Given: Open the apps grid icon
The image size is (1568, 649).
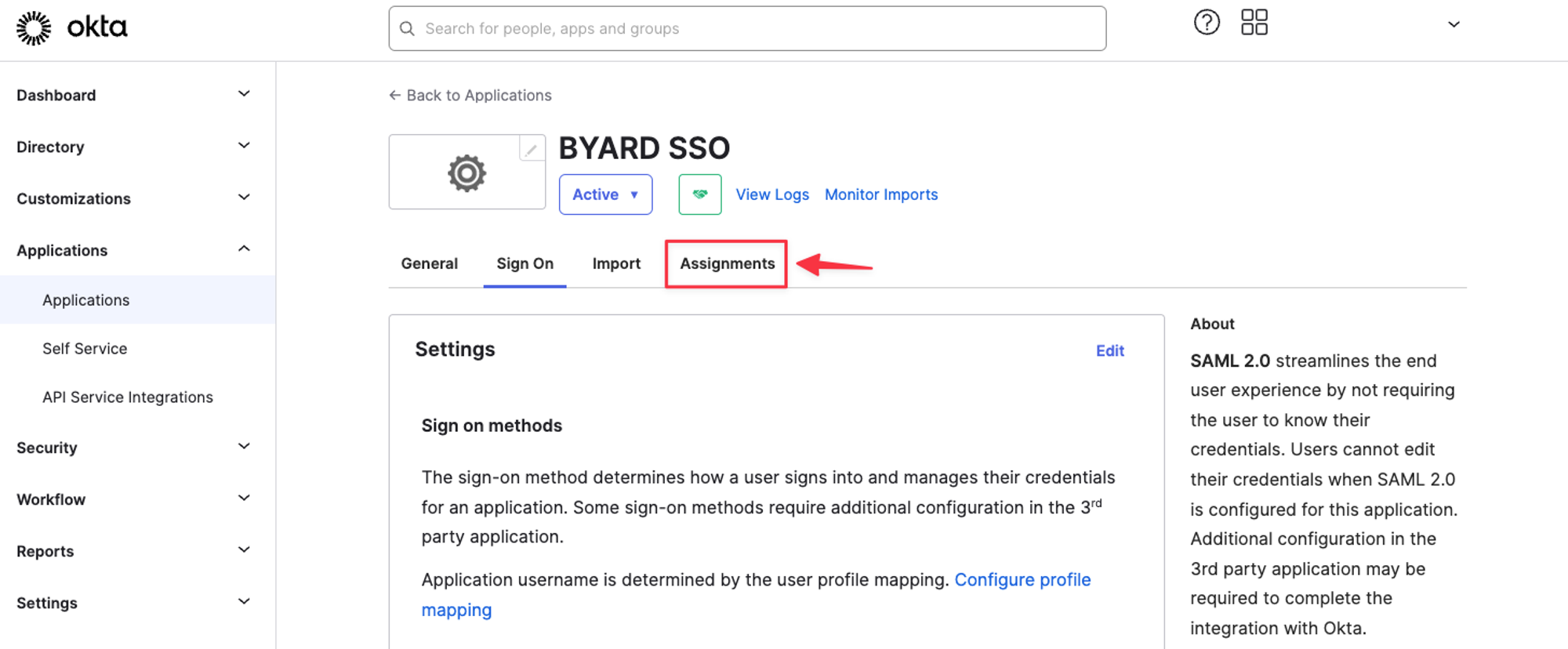Looking at the screenshot, I should pos(1254,23).
